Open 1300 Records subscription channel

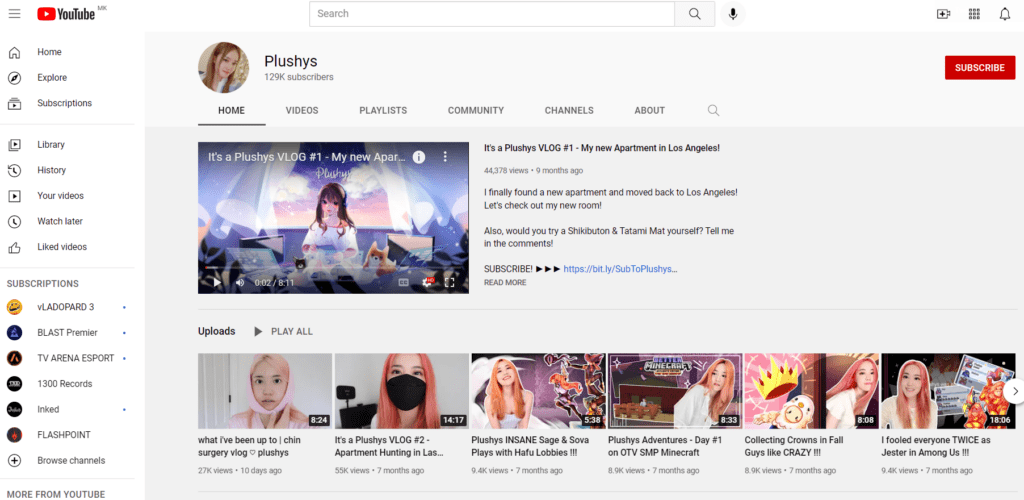click(67, 384)
